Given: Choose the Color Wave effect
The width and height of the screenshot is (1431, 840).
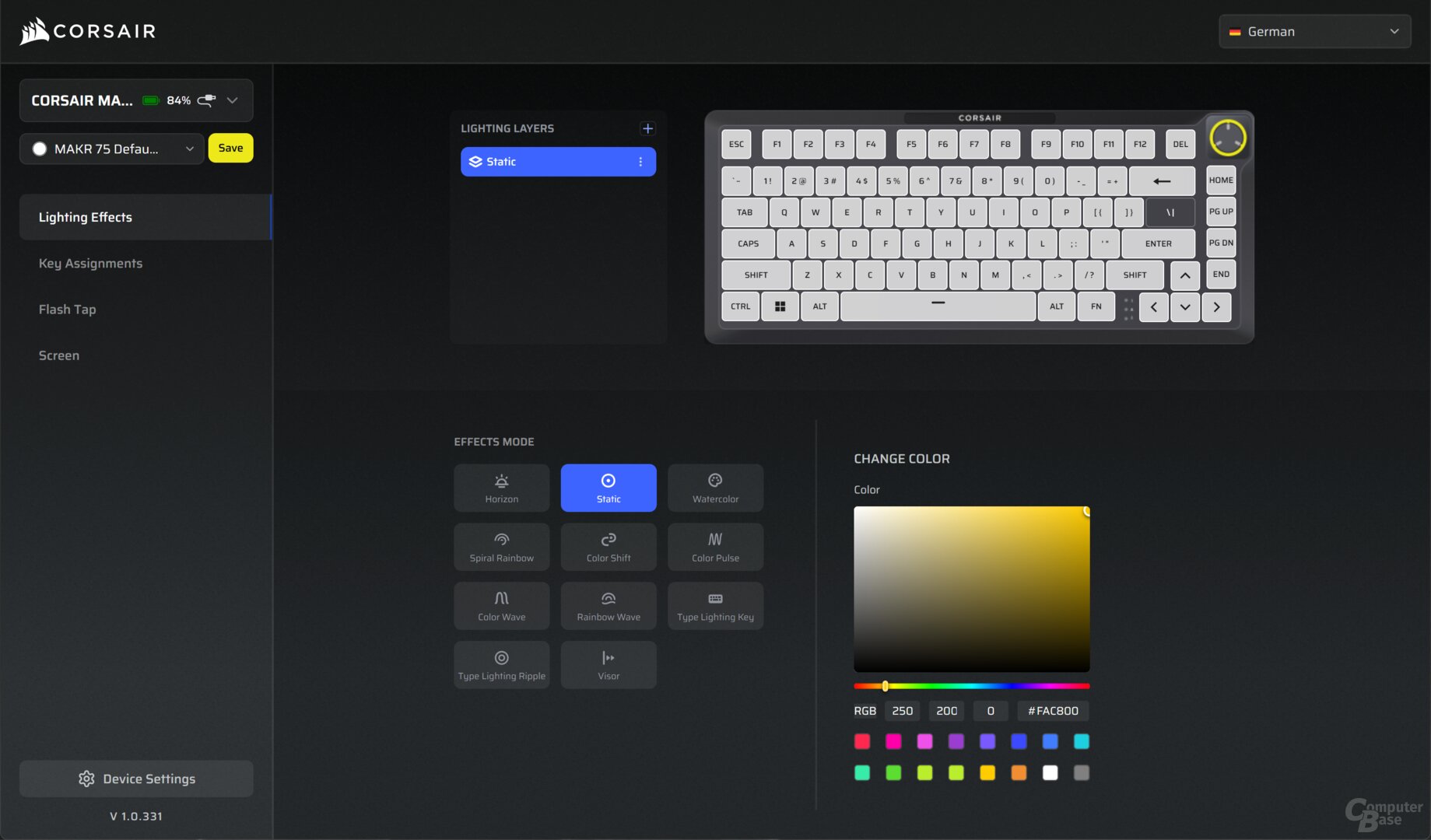Looking at the screenshot, I should tap(501, 606).
